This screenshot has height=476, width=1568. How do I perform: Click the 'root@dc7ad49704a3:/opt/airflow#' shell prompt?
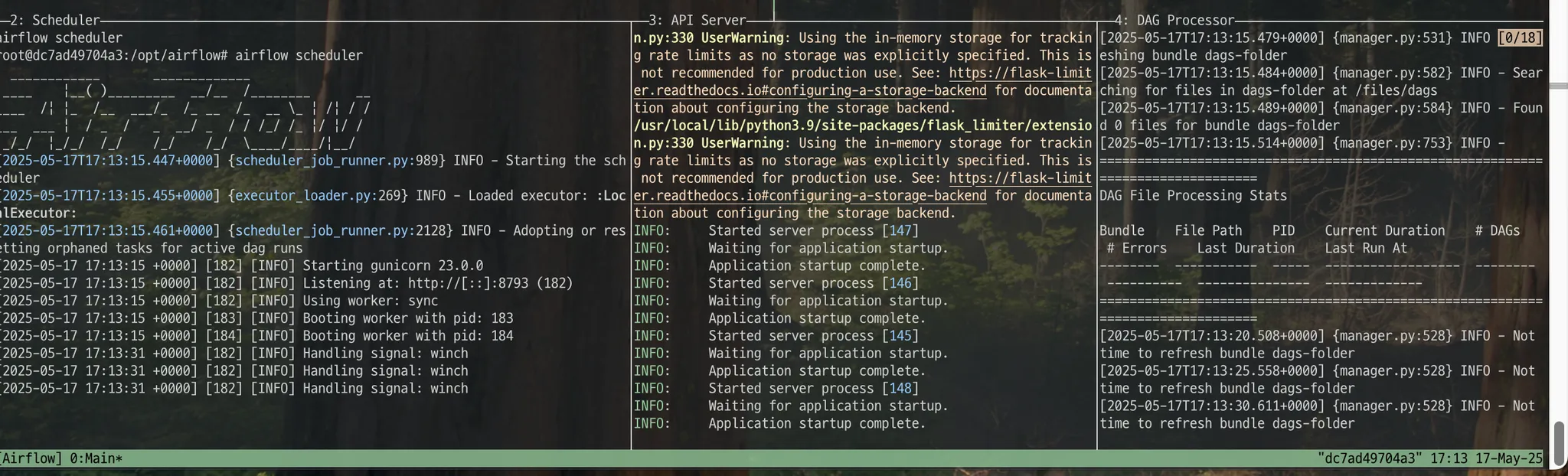[x=113, y=55]
